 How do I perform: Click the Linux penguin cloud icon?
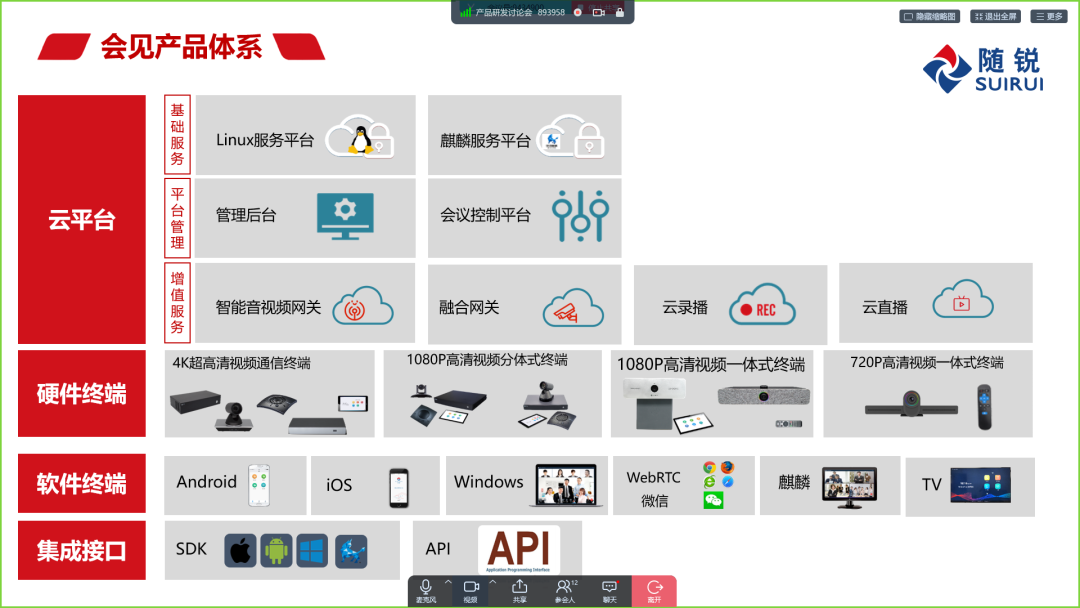coord(360,138)
